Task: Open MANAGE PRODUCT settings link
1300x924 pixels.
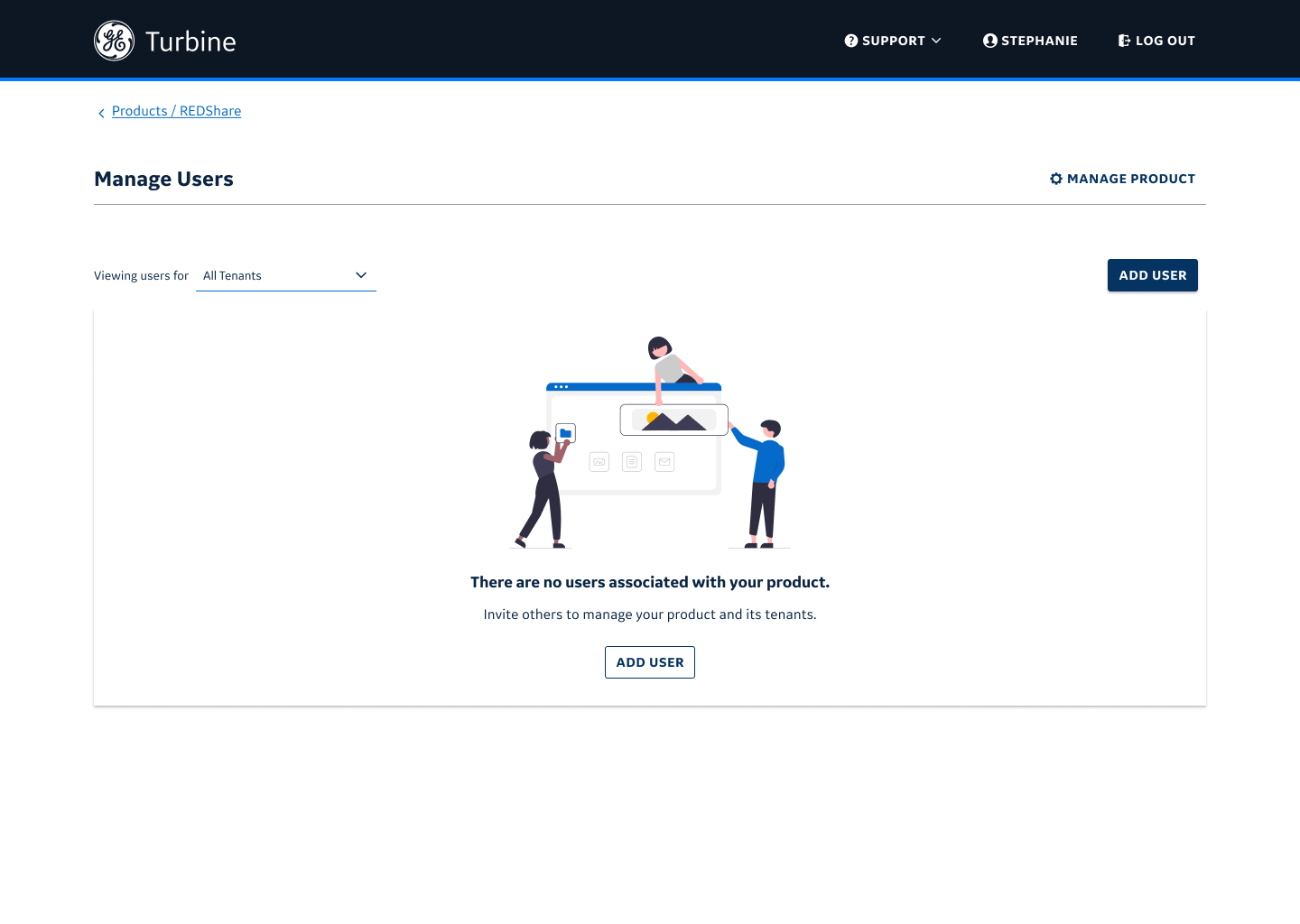Action: (x=1130, y=179)
